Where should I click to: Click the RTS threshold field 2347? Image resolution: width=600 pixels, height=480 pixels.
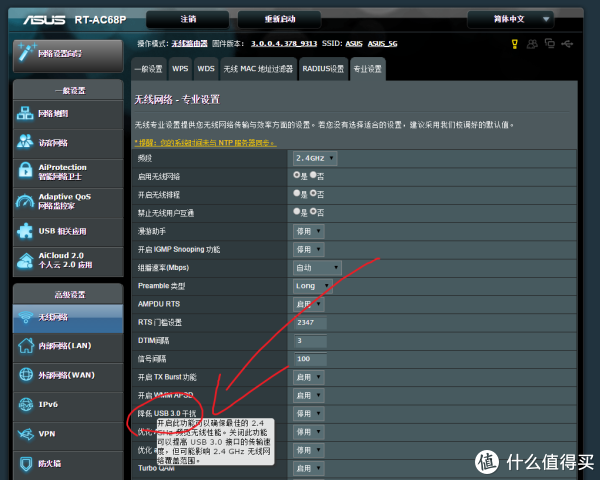click(310, 322)
